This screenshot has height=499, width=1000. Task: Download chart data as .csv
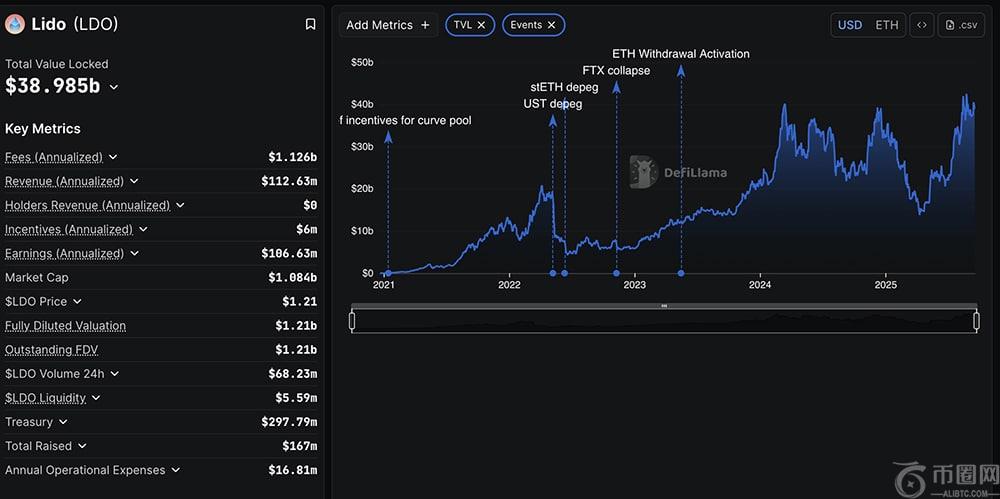[961, 25]
